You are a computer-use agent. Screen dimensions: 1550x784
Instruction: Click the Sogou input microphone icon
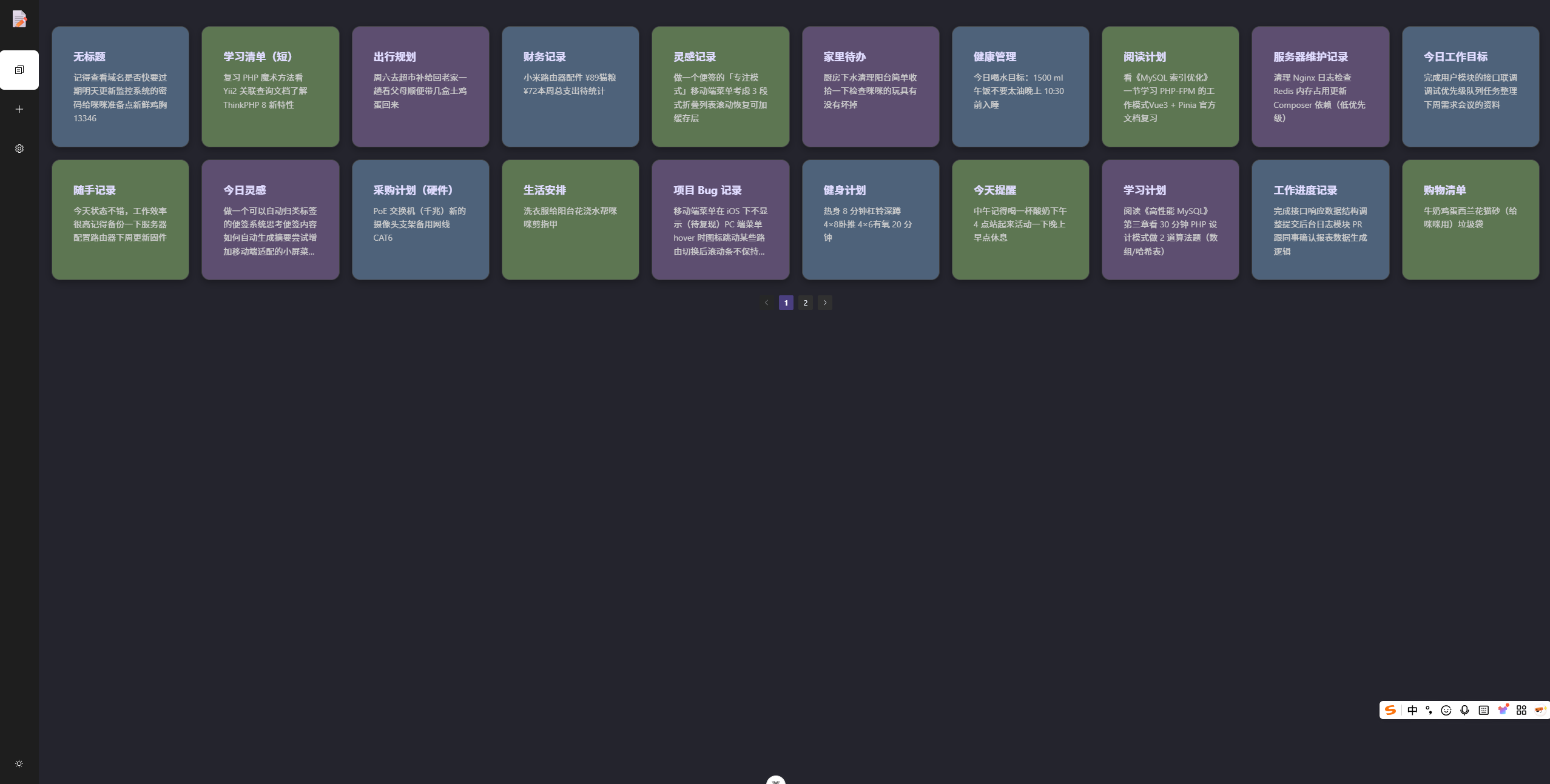tap(1464, 710)
